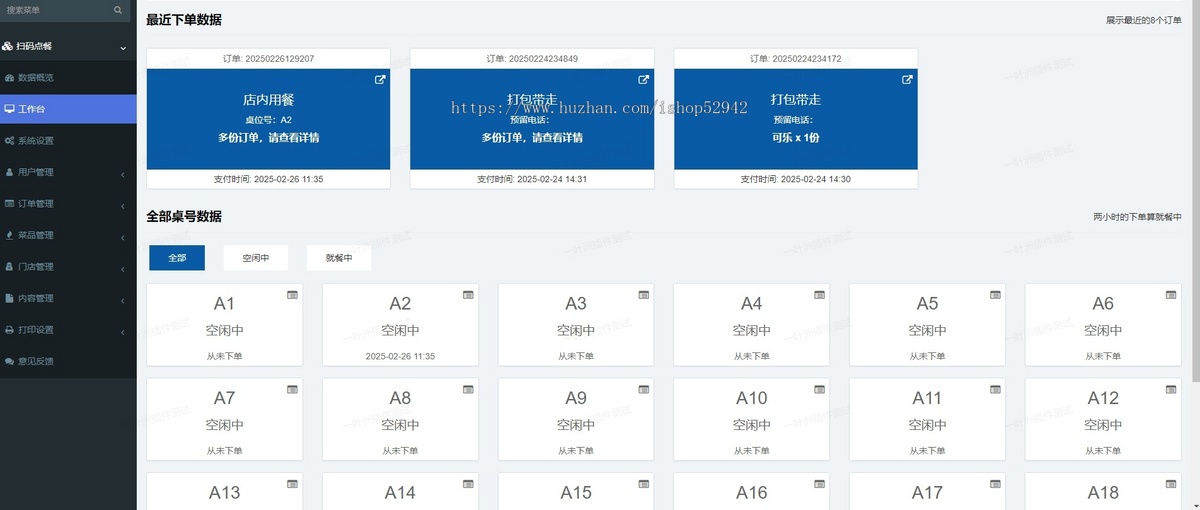Click table A15 detail icon

click(644, 484)
